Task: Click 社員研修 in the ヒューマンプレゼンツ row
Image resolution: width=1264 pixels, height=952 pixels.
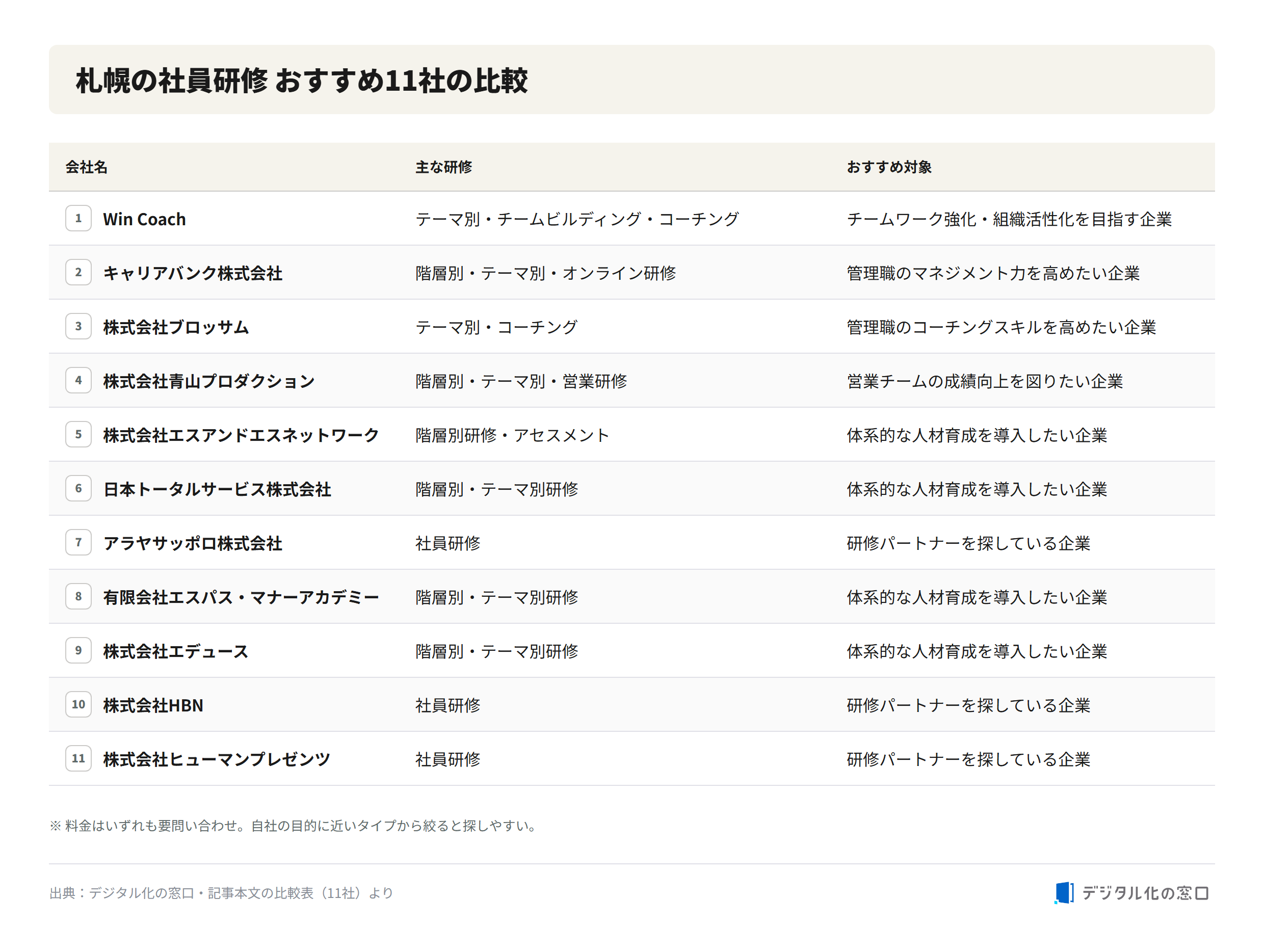Action: (448, 759)
